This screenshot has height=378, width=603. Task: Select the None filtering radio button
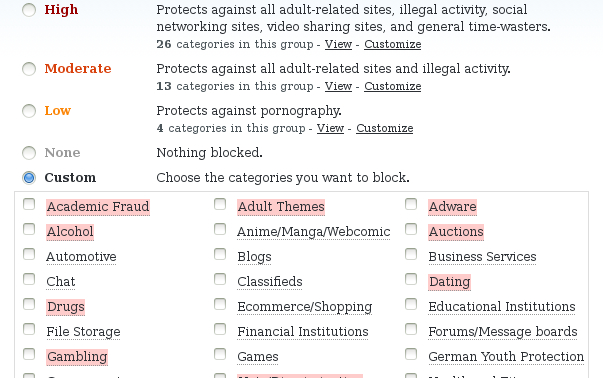[29, 153]
